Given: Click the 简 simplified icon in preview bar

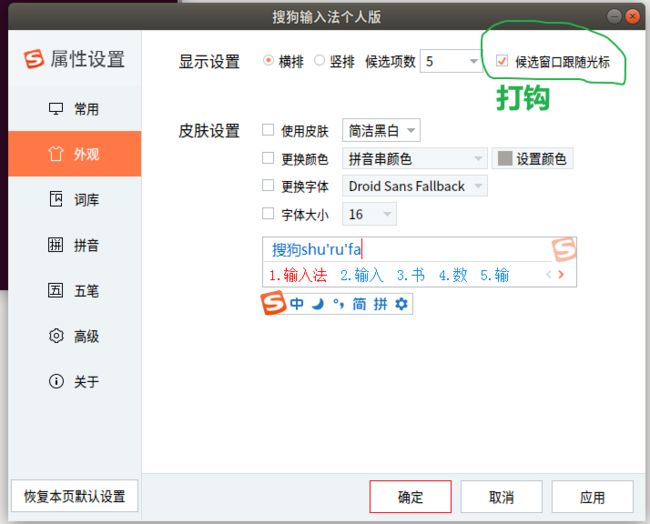Looking at the screenshot, I should click(359, 304).
